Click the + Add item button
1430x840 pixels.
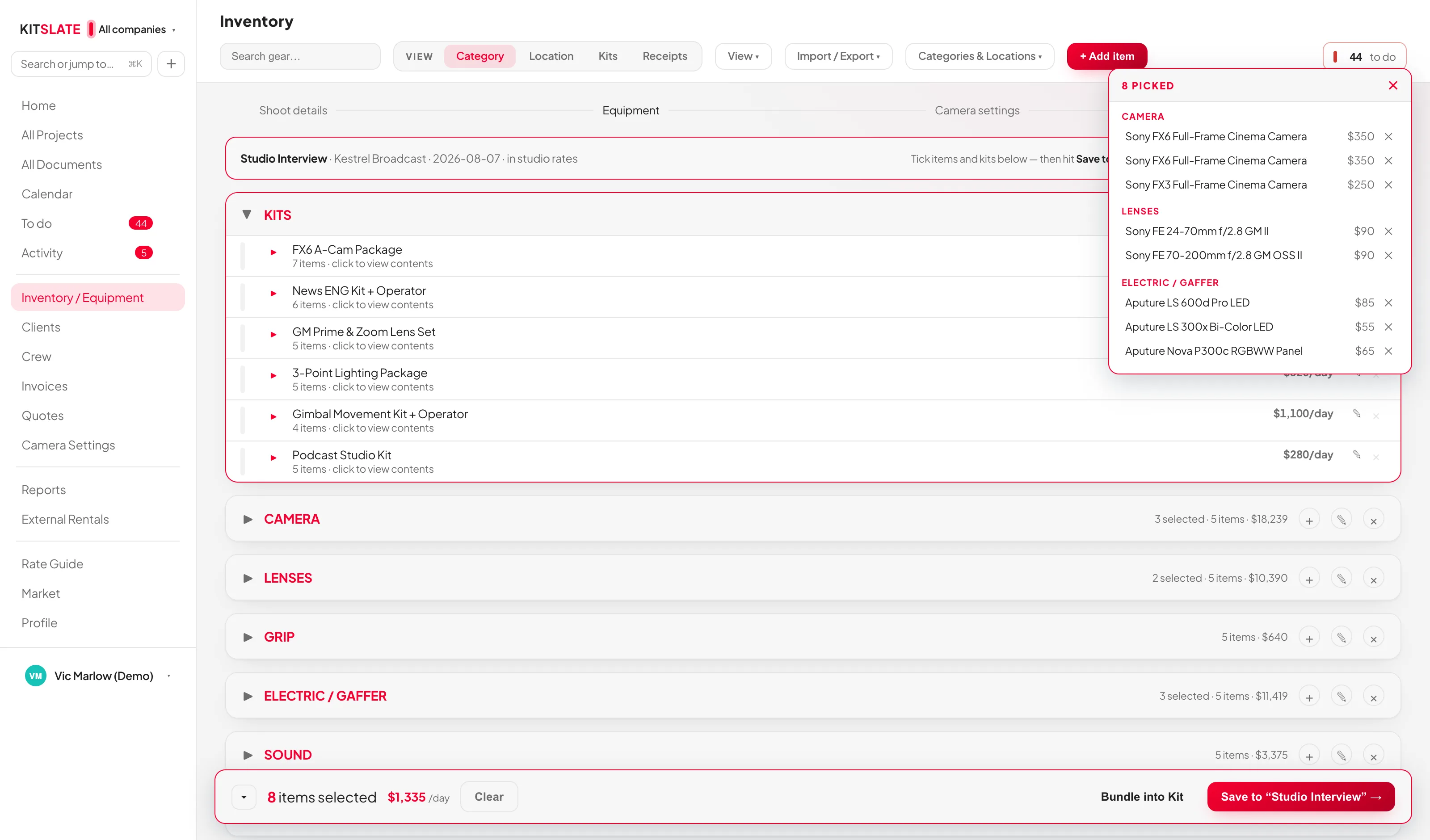(x=1107, y=56)
